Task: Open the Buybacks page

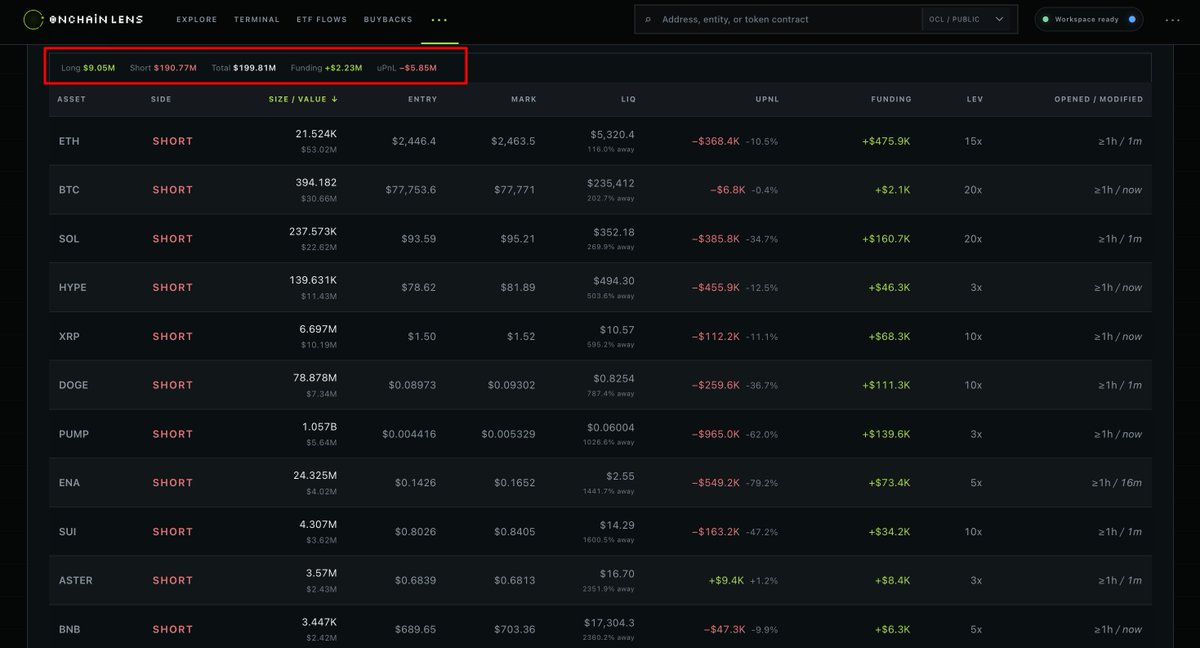Action: tap(388, 19)
